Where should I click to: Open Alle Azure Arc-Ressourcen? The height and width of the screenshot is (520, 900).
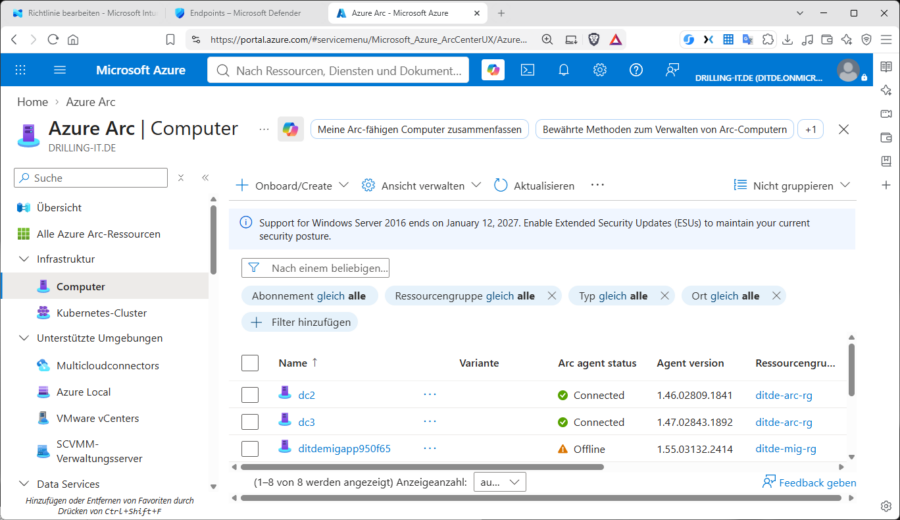click(98, 234)
